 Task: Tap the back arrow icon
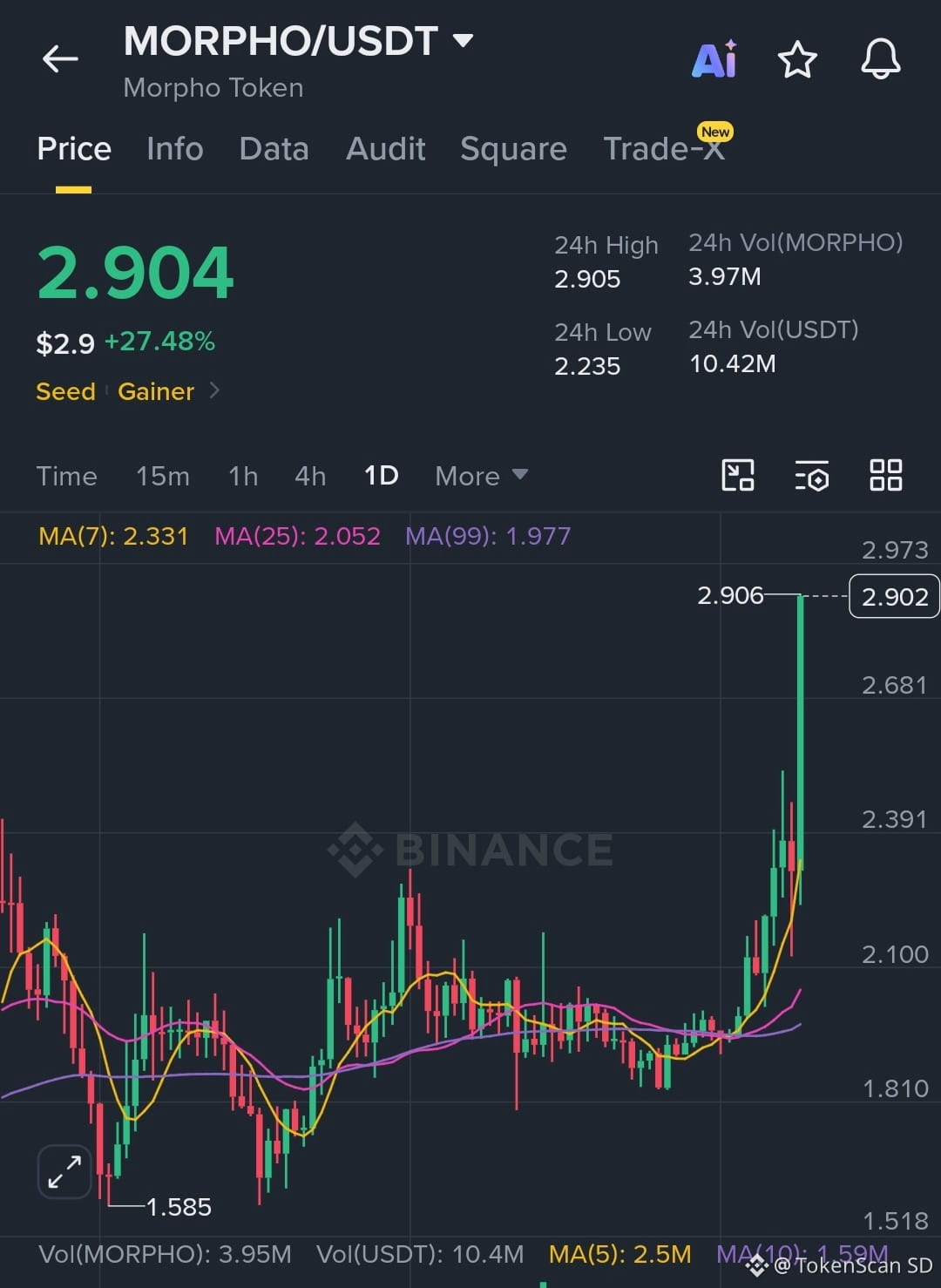click(60, 59)
